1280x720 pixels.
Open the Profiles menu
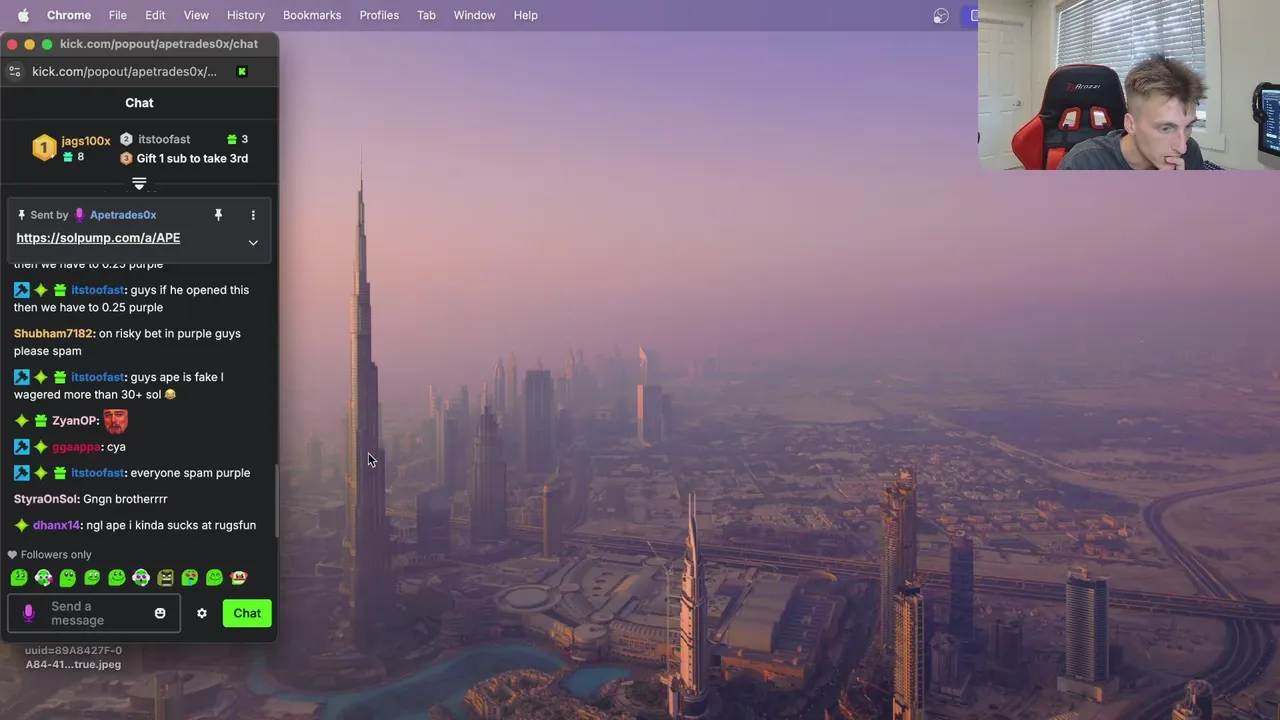(379, 15)
